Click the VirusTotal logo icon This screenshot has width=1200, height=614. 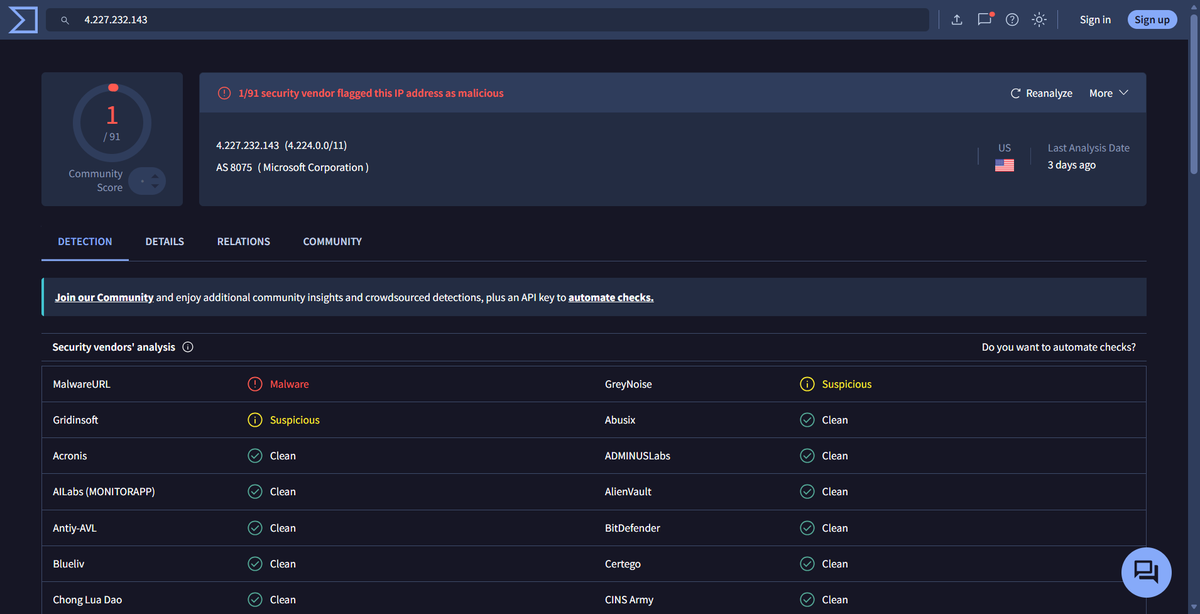point(23,19)
